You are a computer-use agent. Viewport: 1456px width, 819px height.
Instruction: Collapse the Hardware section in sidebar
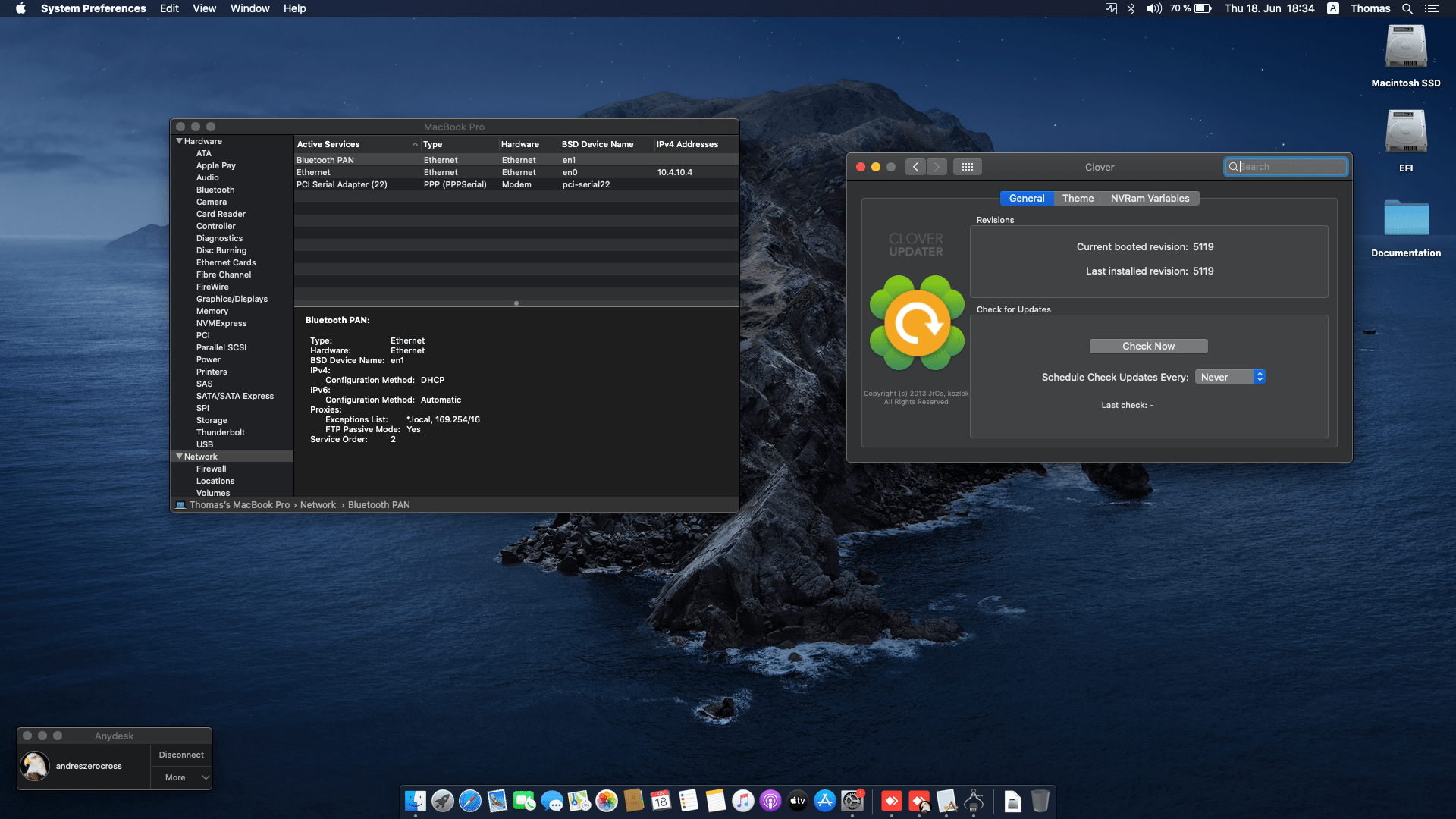179,141
